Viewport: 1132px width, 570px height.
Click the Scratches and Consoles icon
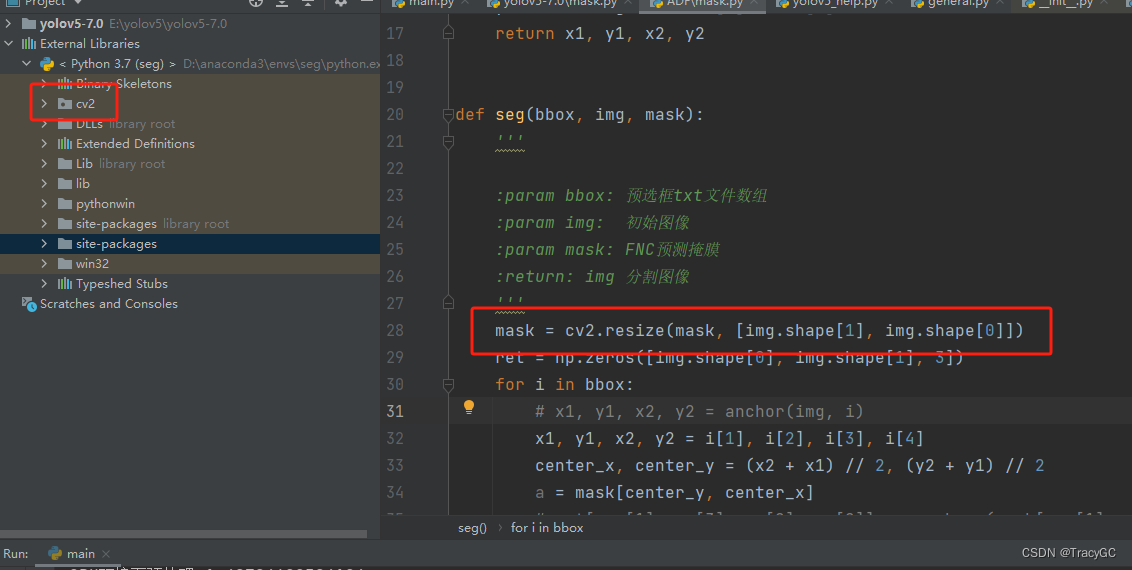[x=29, y=304]
